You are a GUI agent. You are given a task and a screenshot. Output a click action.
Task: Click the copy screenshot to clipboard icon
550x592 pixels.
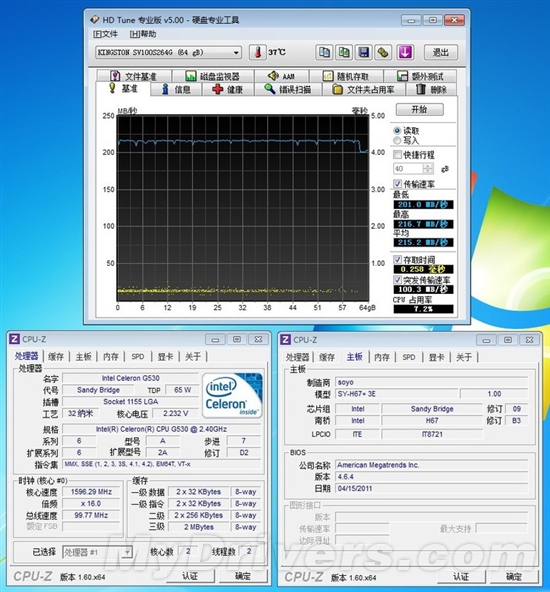[x=344, y=52]
